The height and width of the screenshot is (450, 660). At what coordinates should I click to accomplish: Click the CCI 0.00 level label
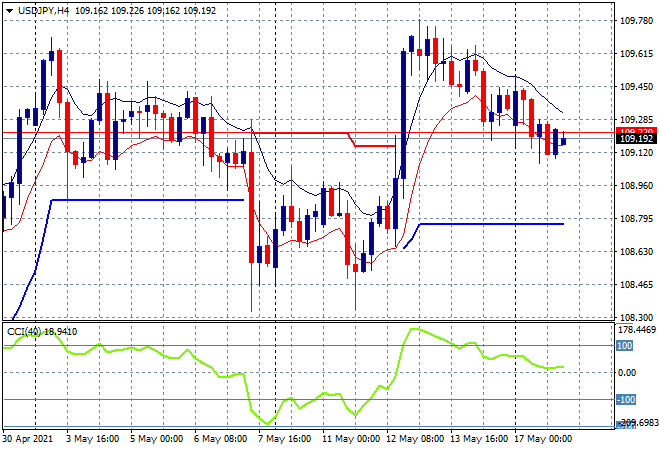coord(627,373)
